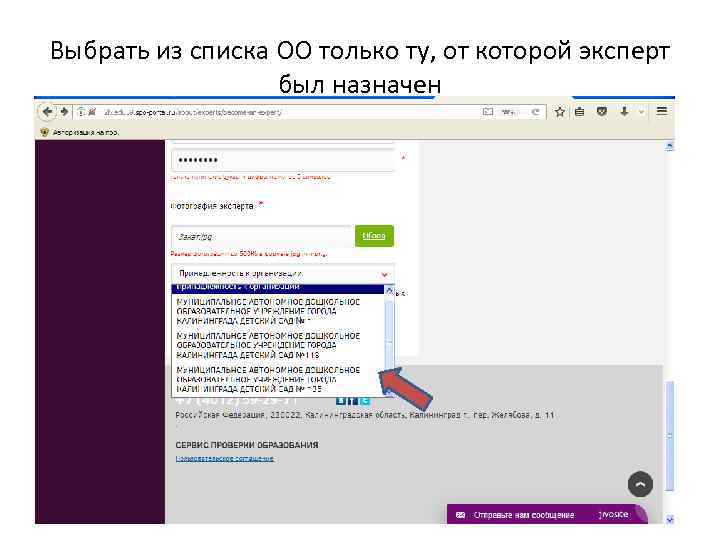The height and width of the screenshot is (540, 720).
Task: Click the Twitter social icon in footer
Action: pos(365,400)
